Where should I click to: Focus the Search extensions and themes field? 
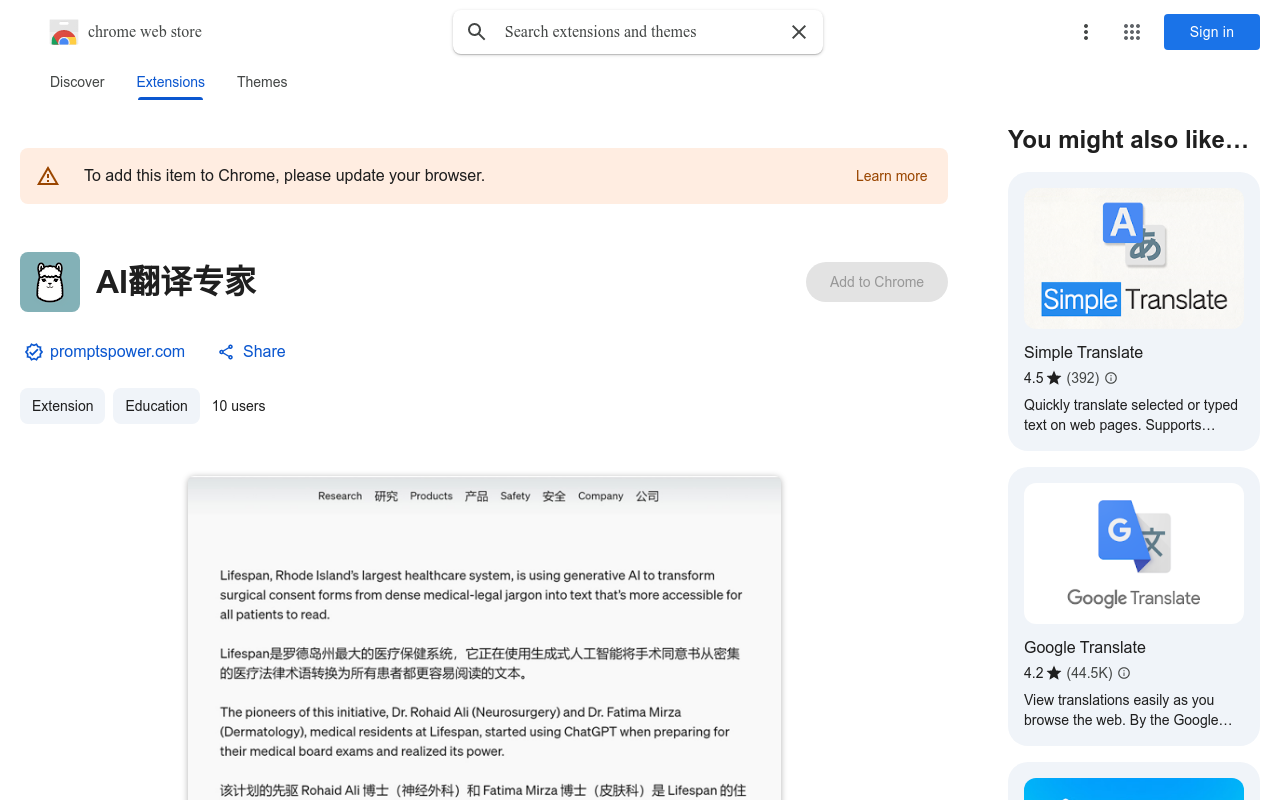638,32
